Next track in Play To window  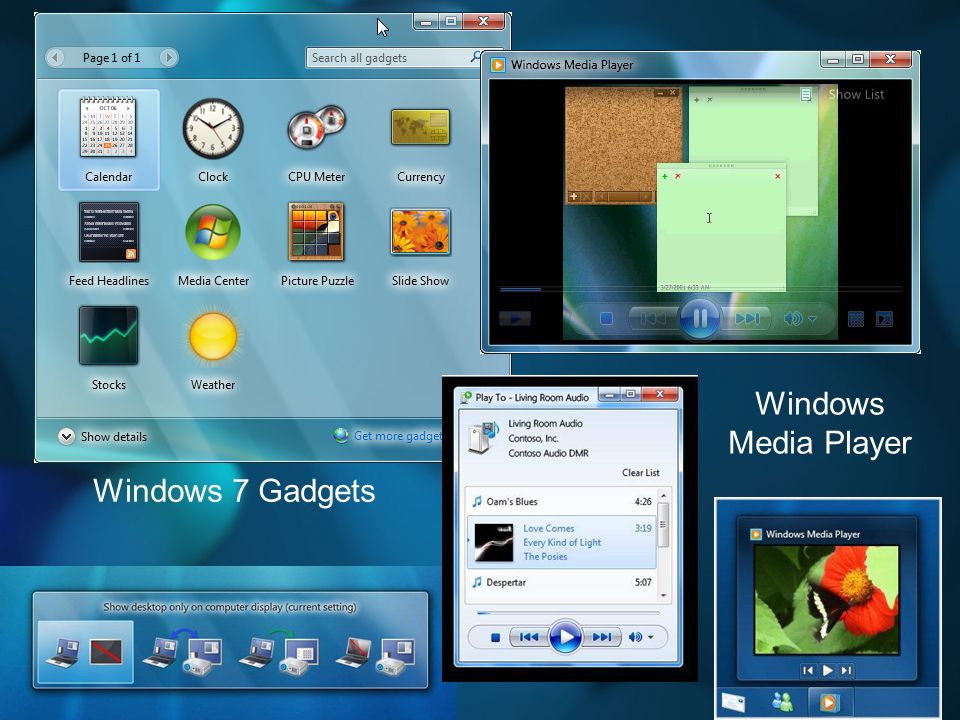pos(601,637)
